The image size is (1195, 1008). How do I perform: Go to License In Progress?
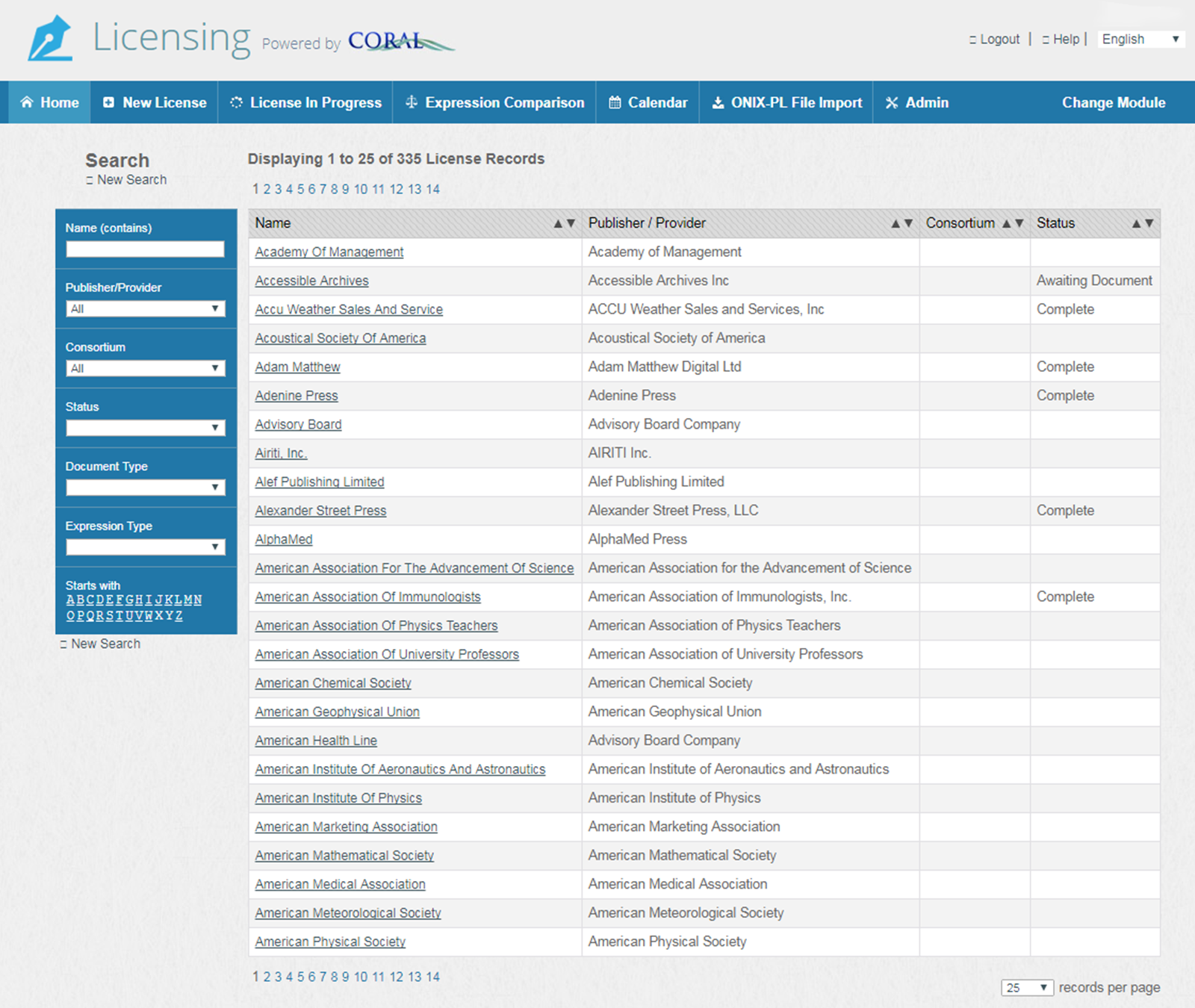[x=305, y=102]
